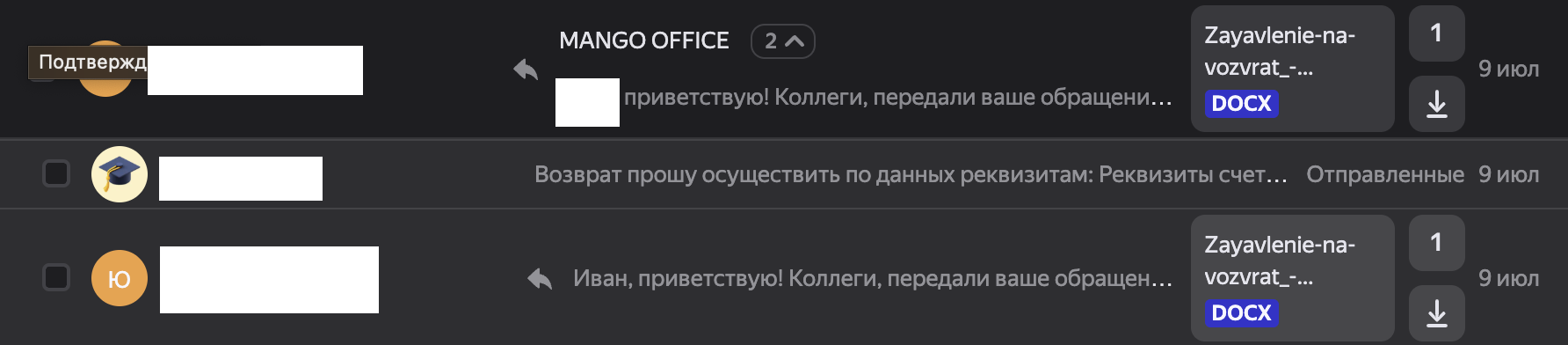Screen dimensions: 1568x345
Task: Open the MANGO OFFICE thread subject
Action: coord(644,40)
